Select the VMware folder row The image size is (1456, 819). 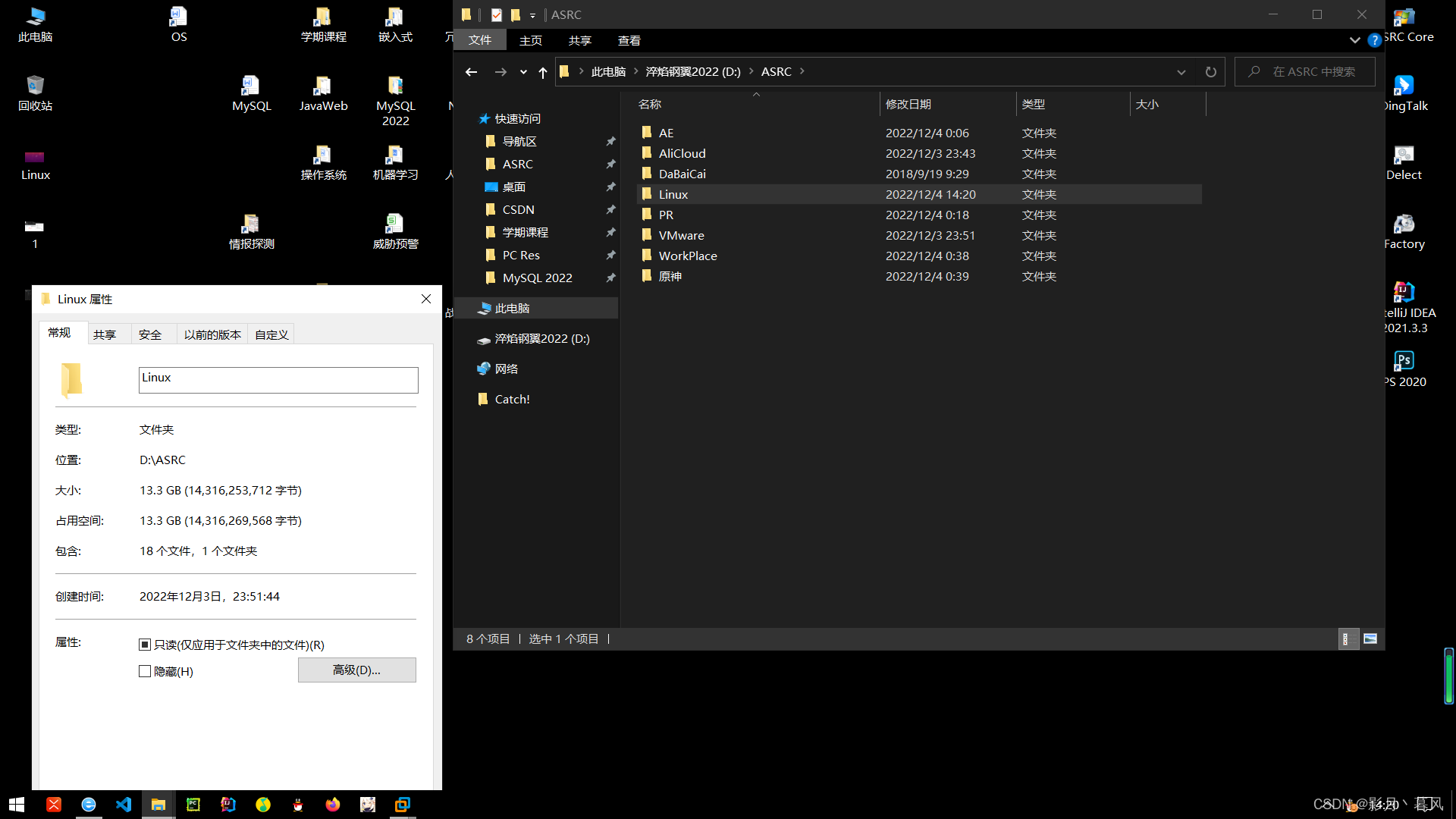(x=919, y=235)
